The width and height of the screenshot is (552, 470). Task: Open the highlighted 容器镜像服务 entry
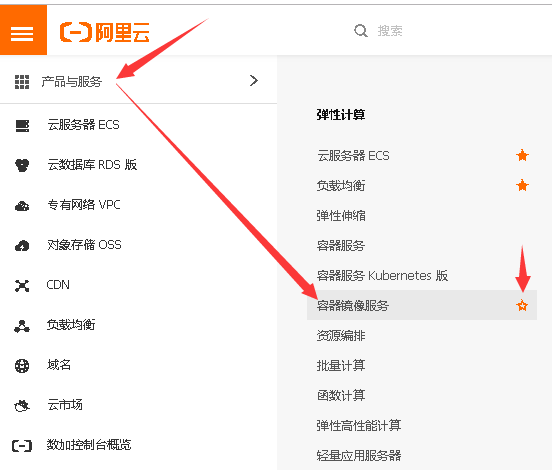pyautogui.click(x=422, y=305)
